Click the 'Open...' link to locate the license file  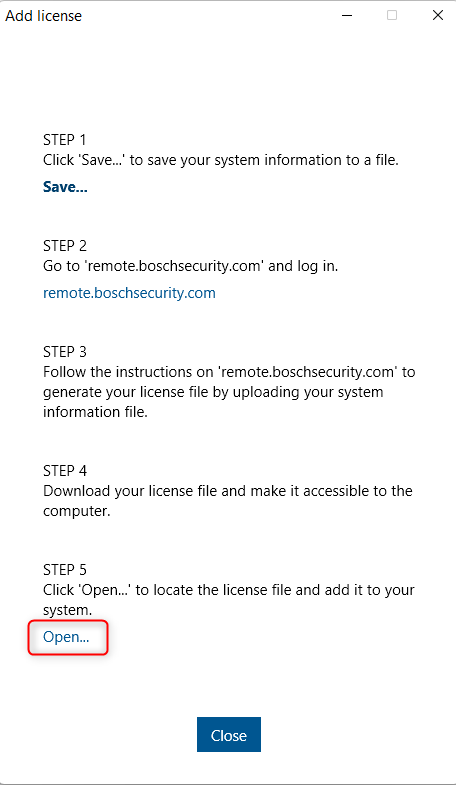tap(66, 637)
